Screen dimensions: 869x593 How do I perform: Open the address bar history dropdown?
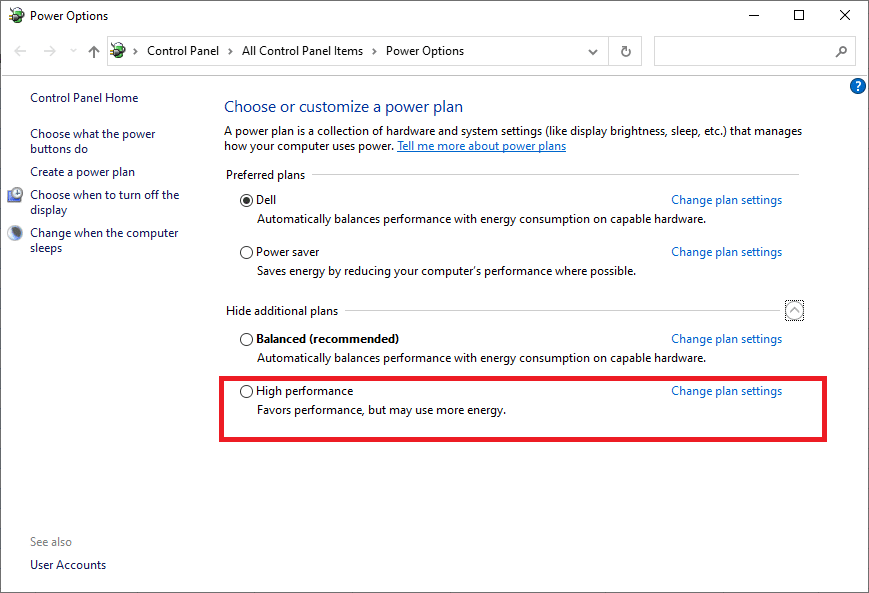tap(594, 51)
